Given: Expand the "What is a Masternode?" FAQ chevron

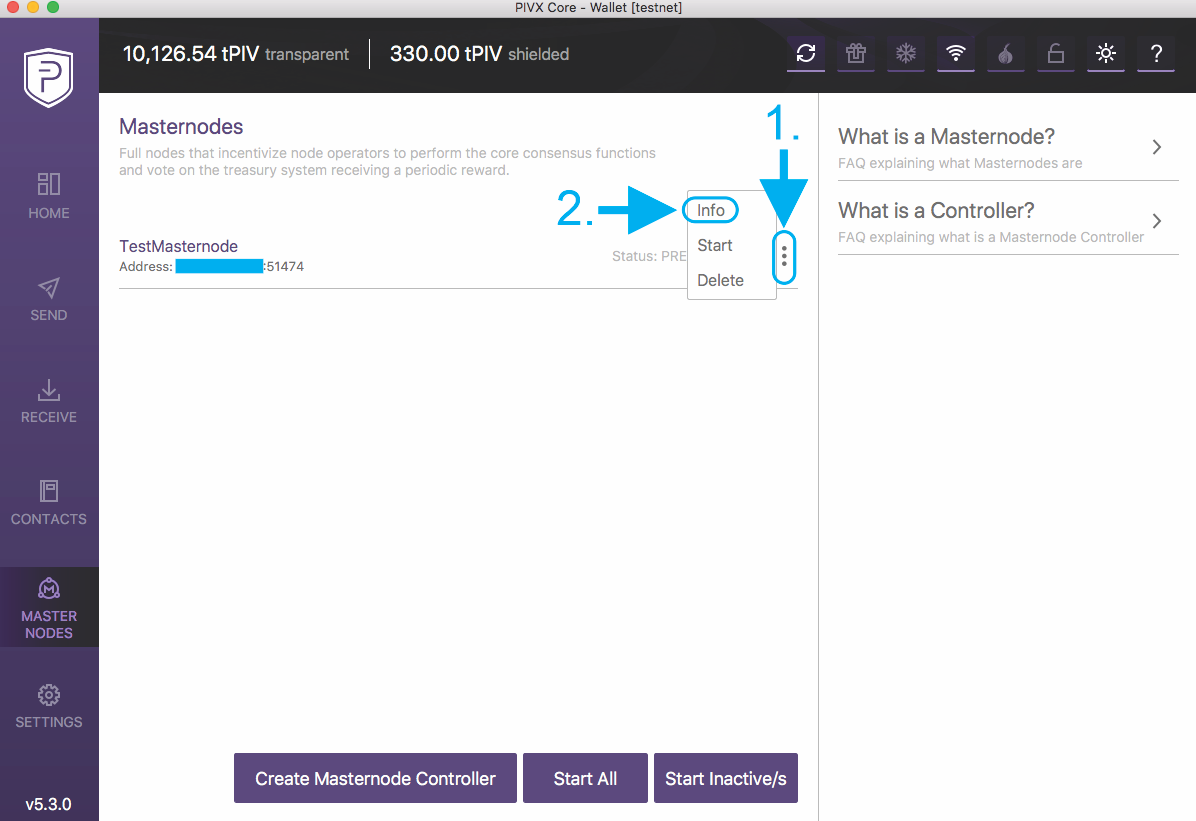Looking at the screenshot, I should 1156,147.
